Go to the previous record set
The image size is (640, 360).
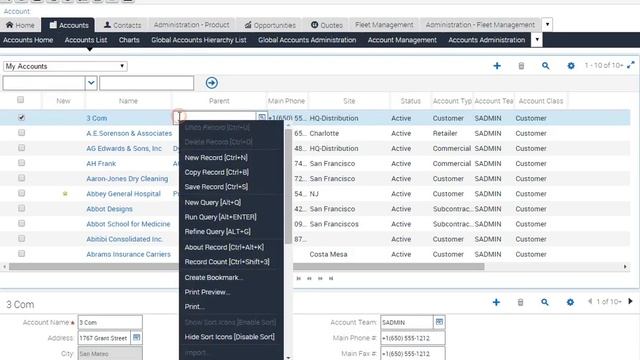tap(309, 278)
